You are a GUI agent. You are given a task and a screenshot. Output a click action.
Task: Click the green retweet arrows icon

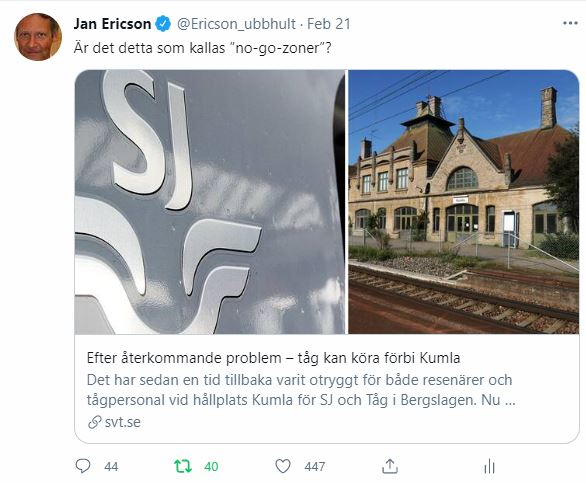tap(183, 466)
